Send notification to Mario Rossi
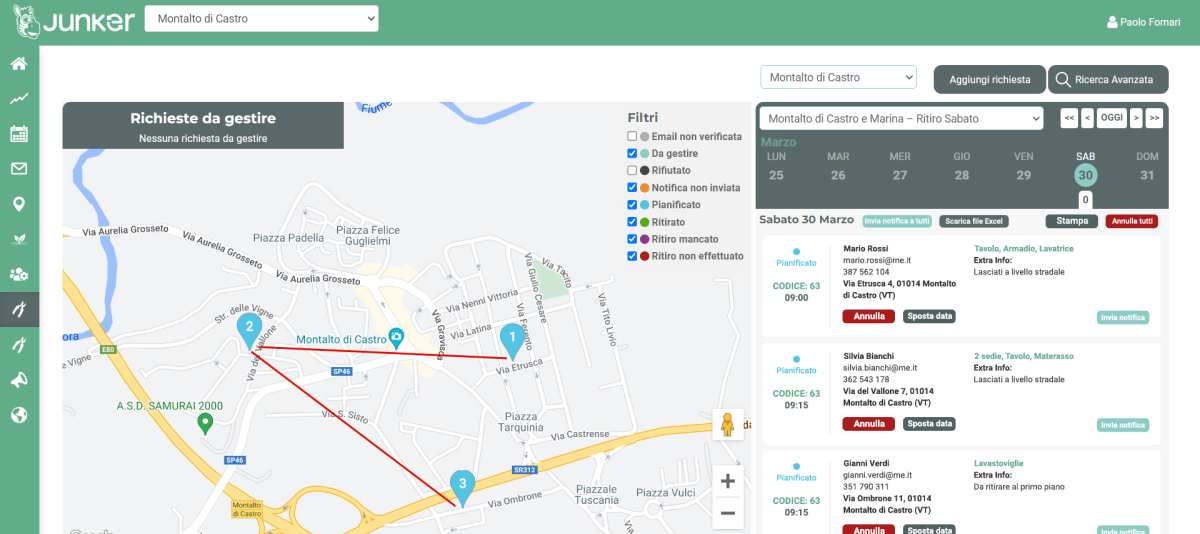 click(1123, 317)
